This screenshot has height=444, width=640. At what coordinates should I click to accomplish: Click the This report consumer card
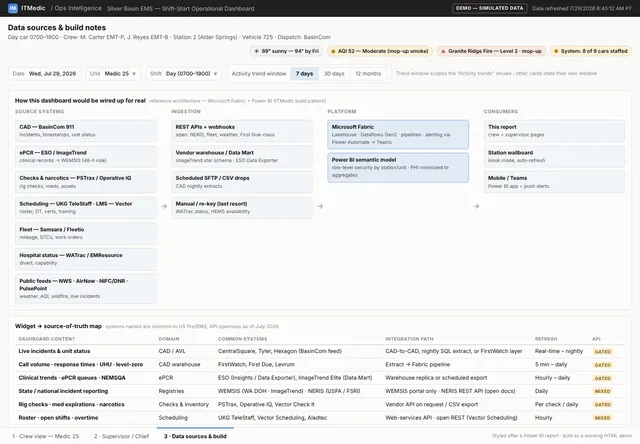(x=554, y=131)
